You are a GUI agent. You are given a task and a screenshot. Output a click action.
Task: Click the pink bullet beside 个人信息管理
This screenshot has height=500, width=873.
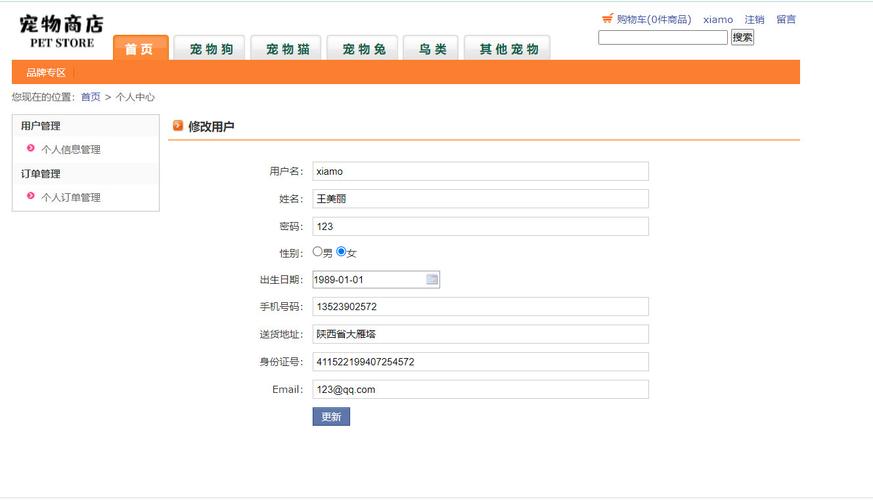click(x=31, y=148)
